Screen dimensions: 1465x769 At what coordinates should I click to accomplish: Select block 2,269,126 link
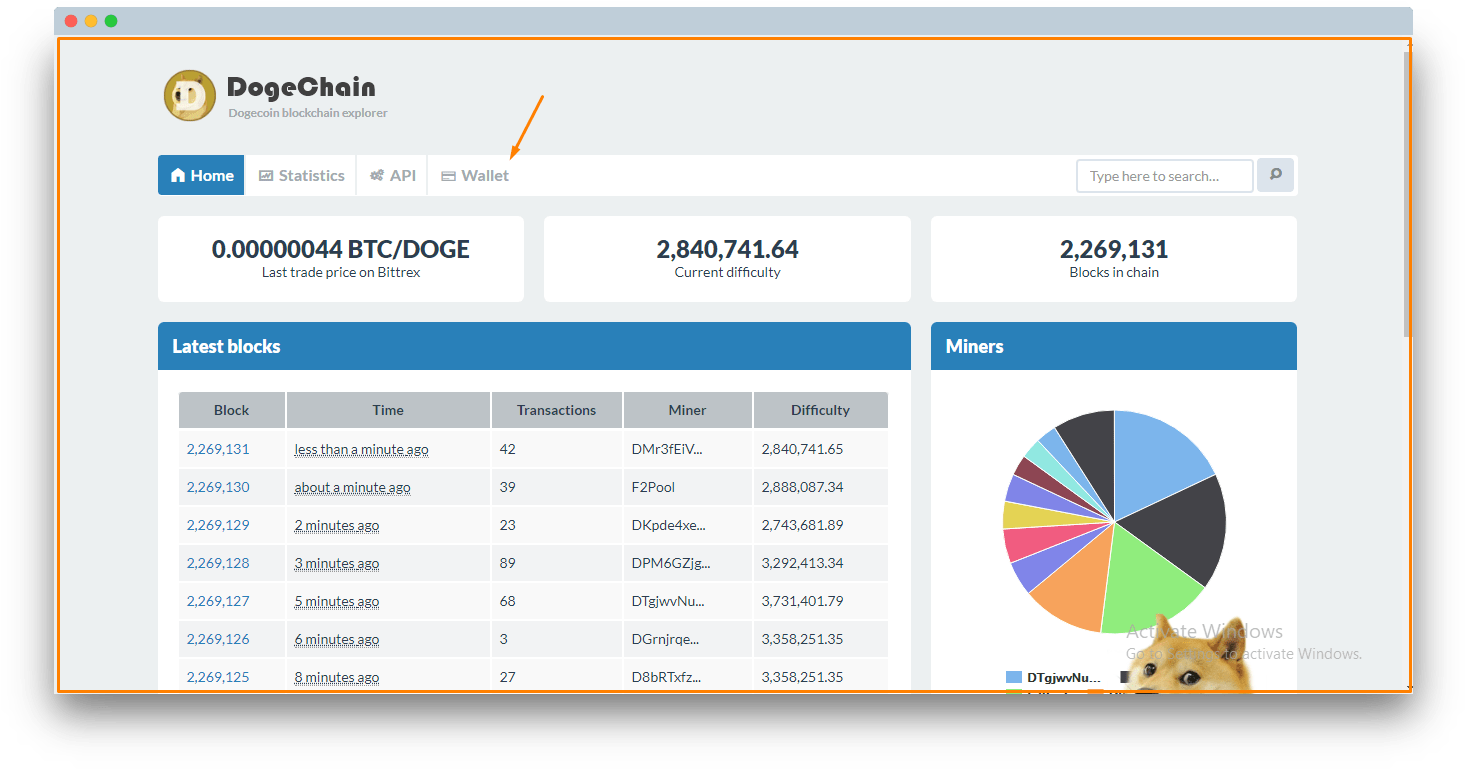point(218,639)
